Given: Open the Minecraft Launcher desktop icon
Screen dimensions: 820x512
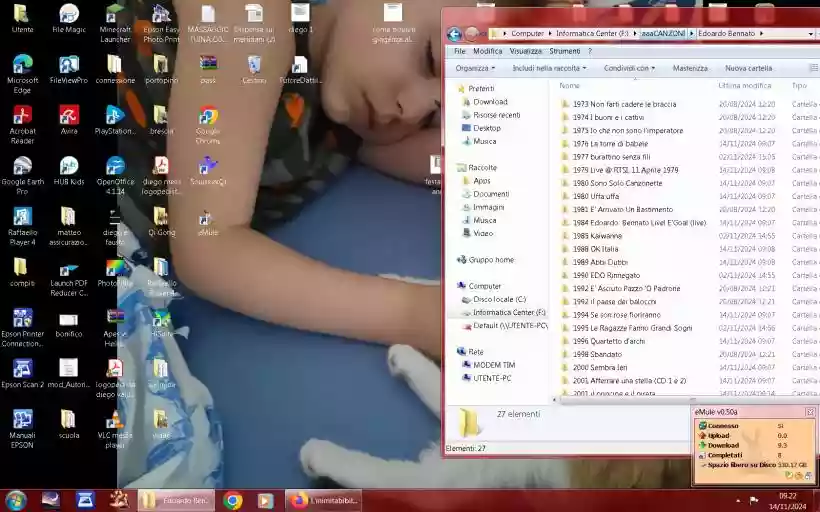Looking at the screenshot, I should pos(115,15).
